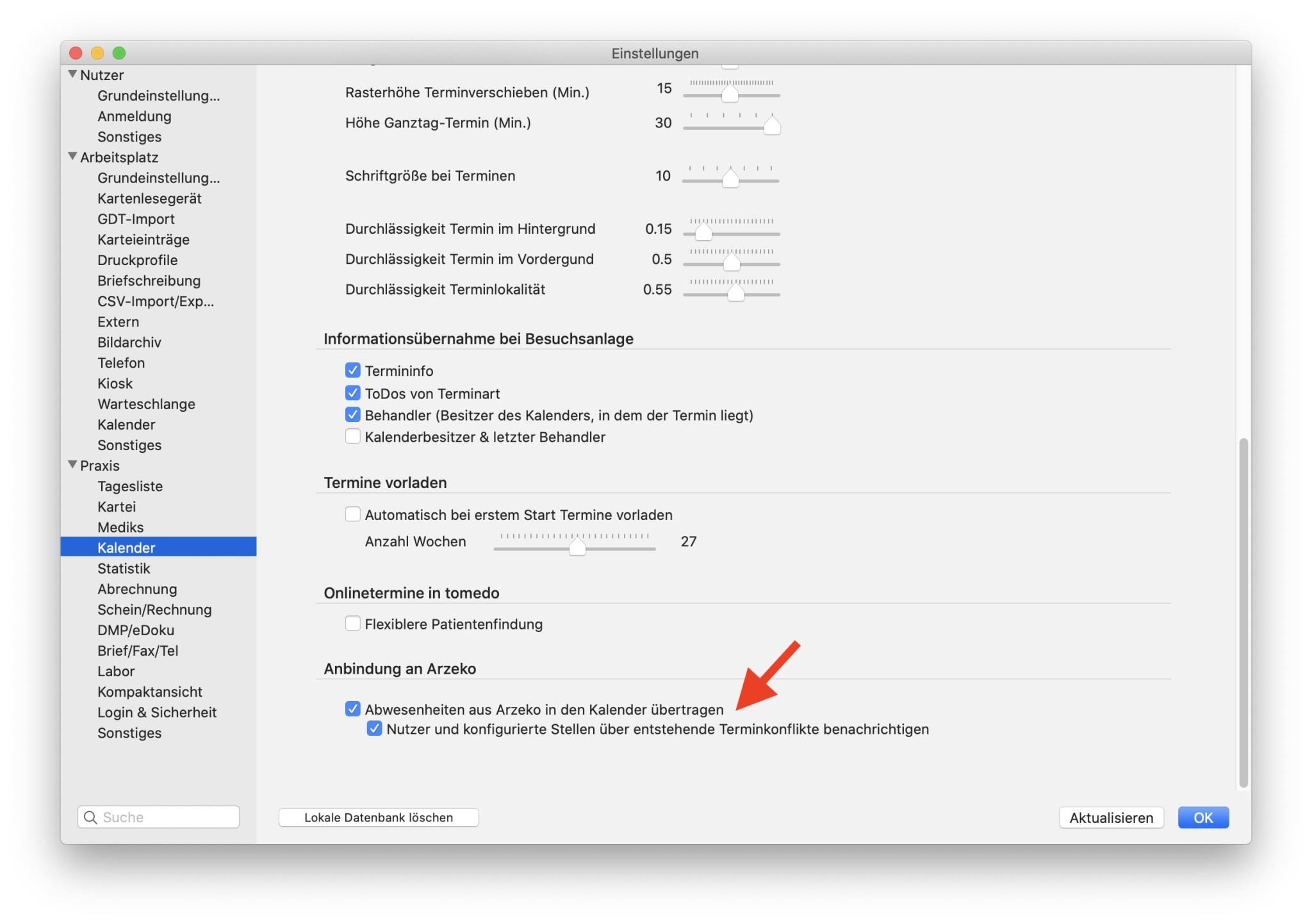1312x924 pixels.
Task: Select Kartei under Praxis
Action: pos(117,506)
